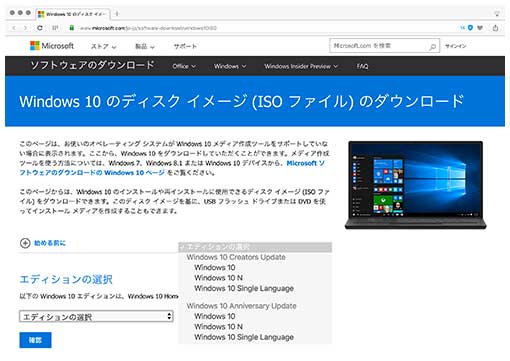Click the FAQ menu item
This screenshot has height=361, width=510.
362,66
